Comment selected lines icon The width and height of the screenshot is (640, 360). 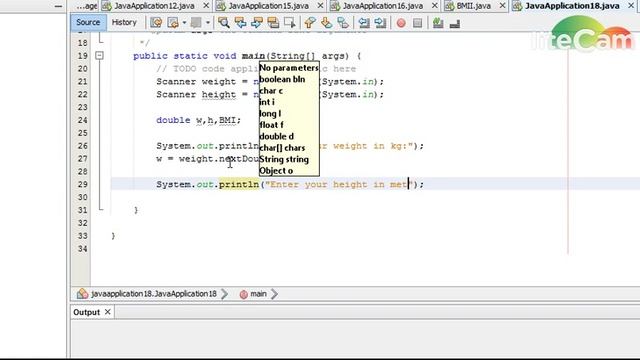pos(438,23)
